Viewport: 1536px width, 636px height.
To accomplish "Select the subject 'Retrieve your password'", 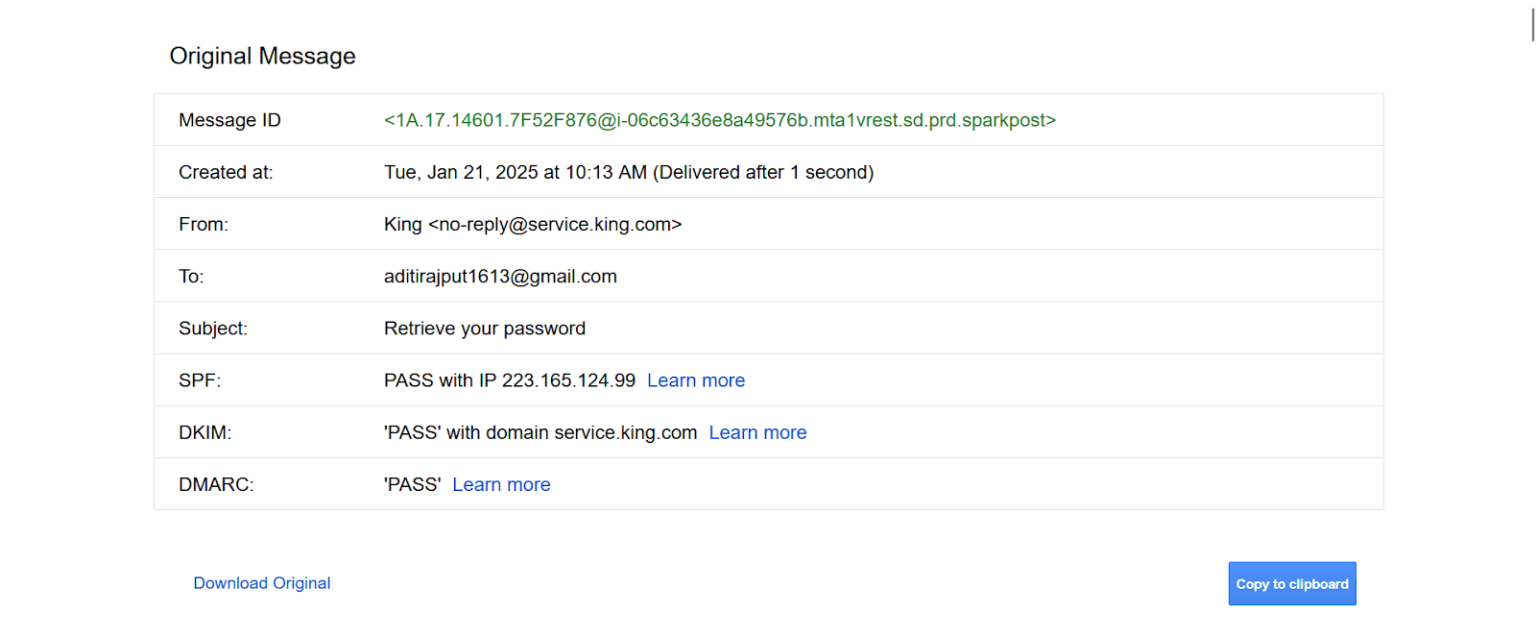I will pyautogui.click(x=485, y=328).
